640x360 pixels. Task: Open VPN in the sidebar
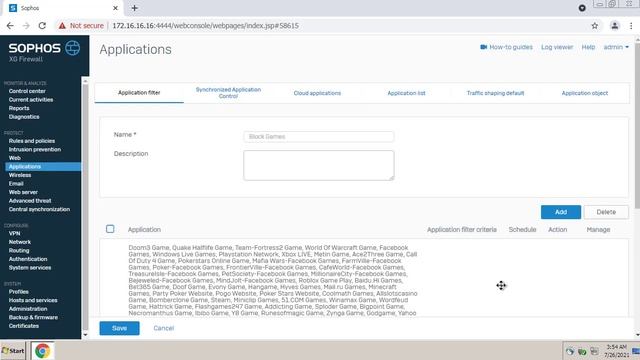[14, 233]
